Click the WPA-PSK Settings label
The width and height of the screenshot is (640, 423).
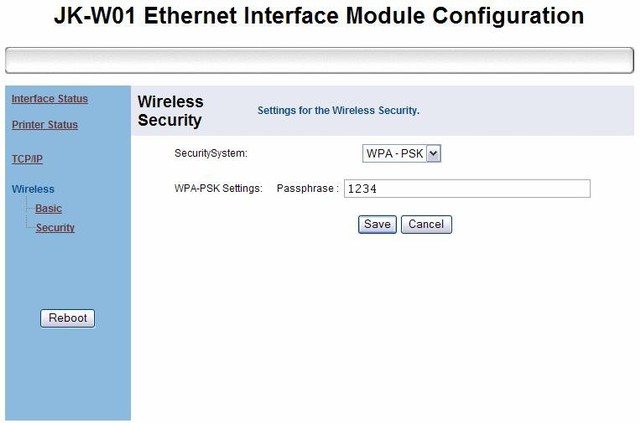point(218,188)
